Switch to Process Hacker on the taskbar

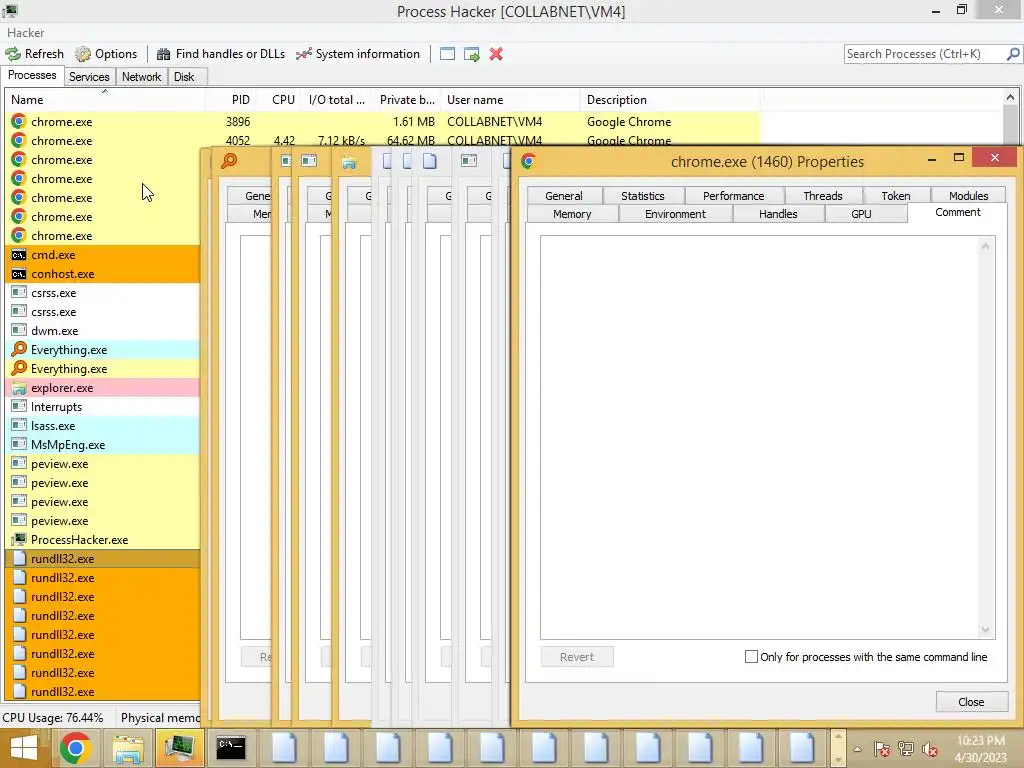click(x=179, y=748)
